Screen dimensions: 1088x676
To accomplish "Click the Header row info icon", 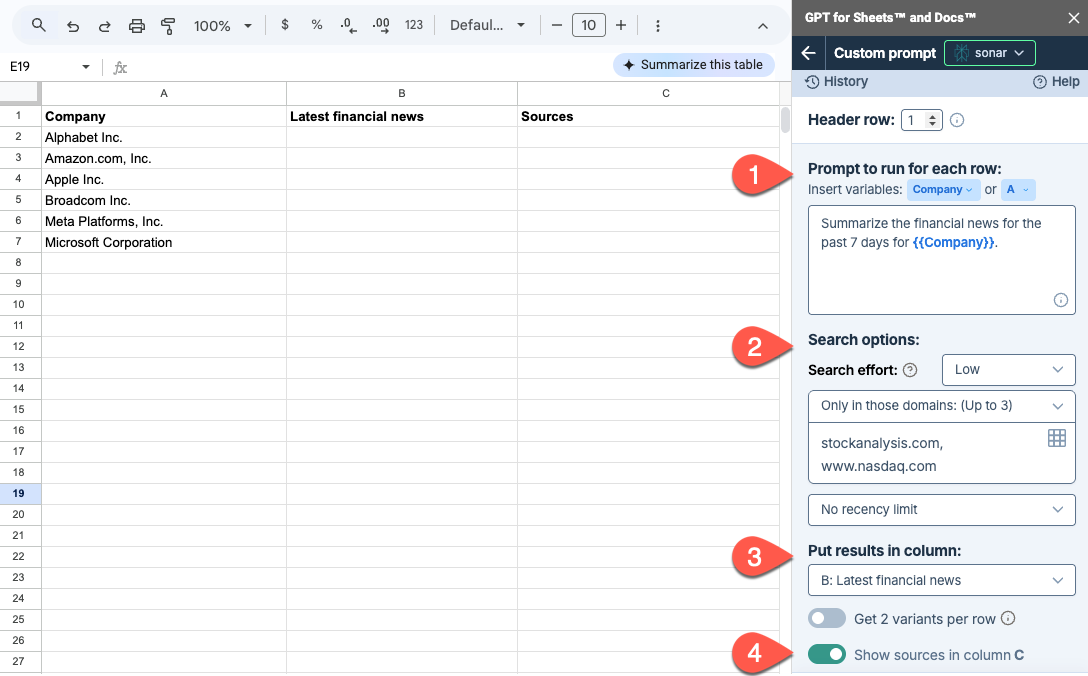I will click(x=957, y=120).
